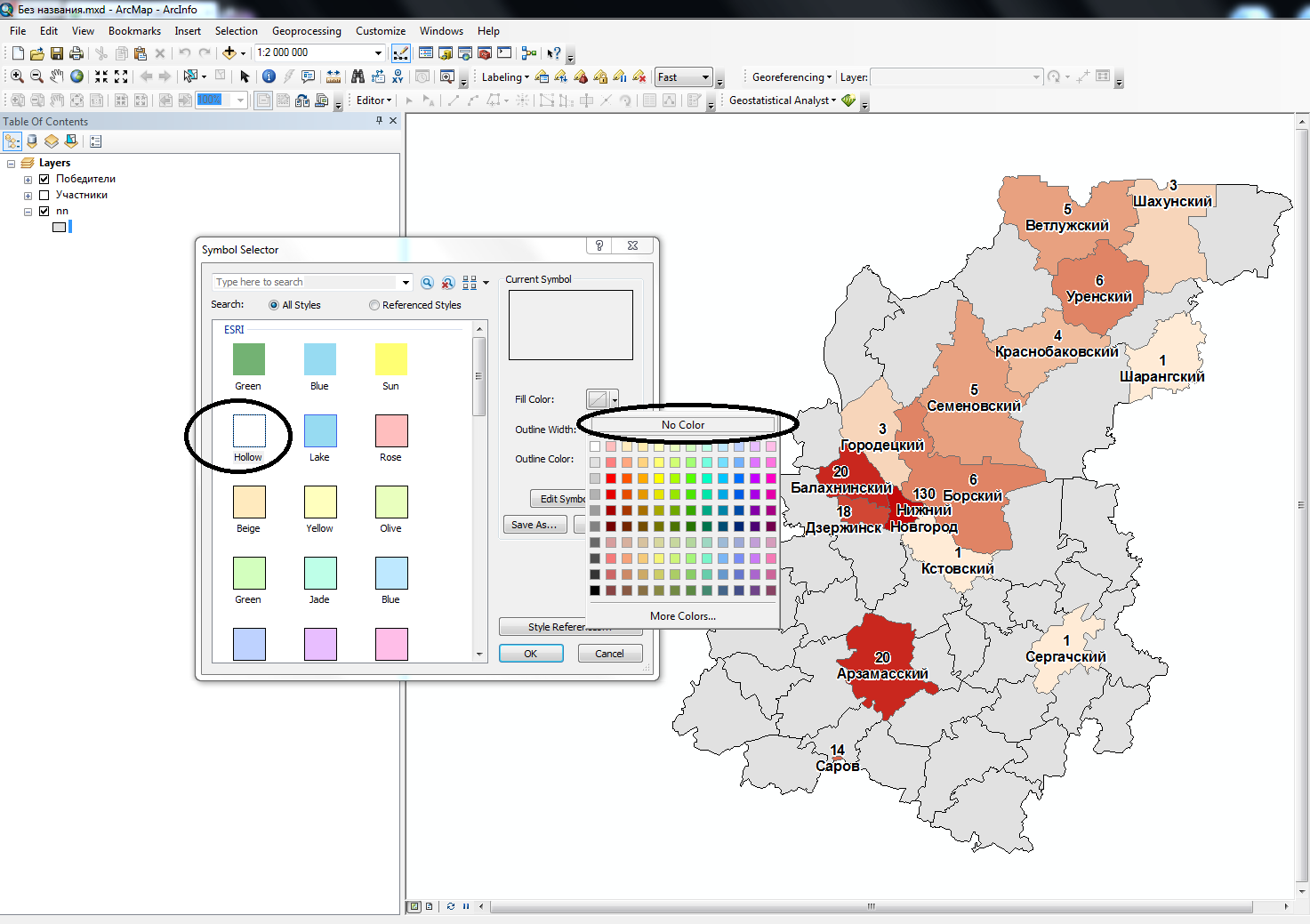Click the Print icon in toolbar
The width and height of the screenshot is (1310, 924).
[76, 53]
